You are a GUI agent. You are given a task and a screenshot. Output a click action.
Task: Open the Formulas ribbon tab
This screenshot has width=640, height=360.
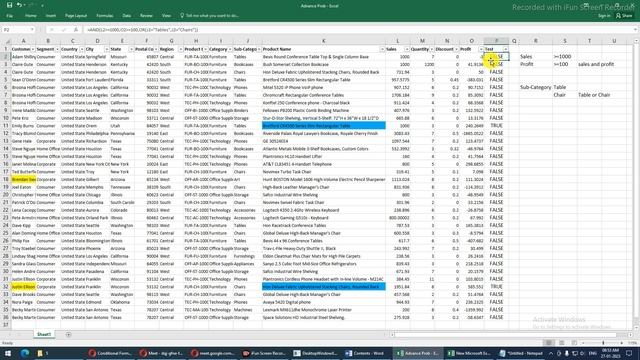click(x=105, y=16)
